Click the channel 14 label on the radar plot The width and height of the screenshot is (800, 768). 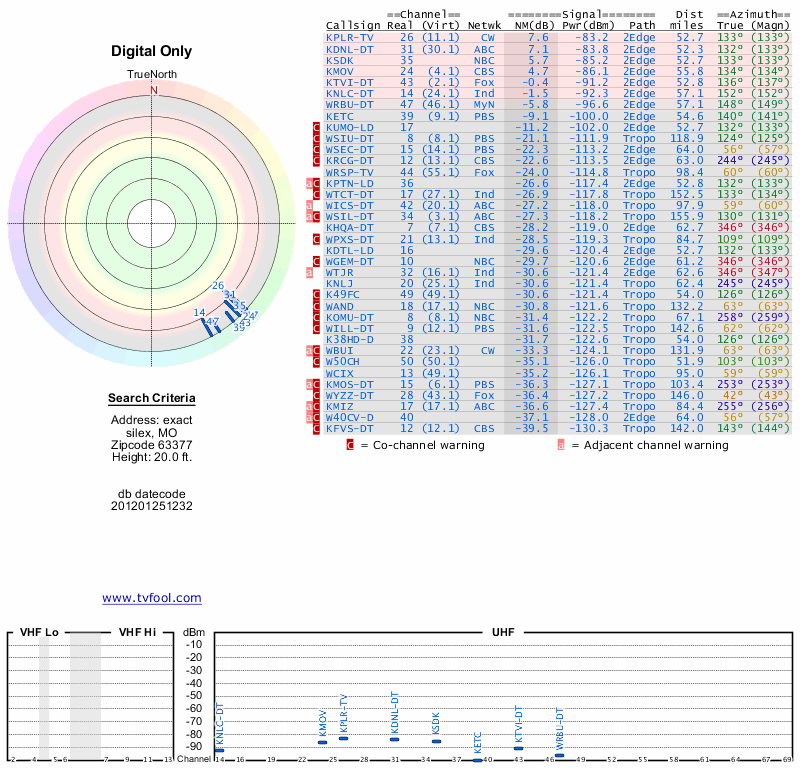tap(199, 312)
